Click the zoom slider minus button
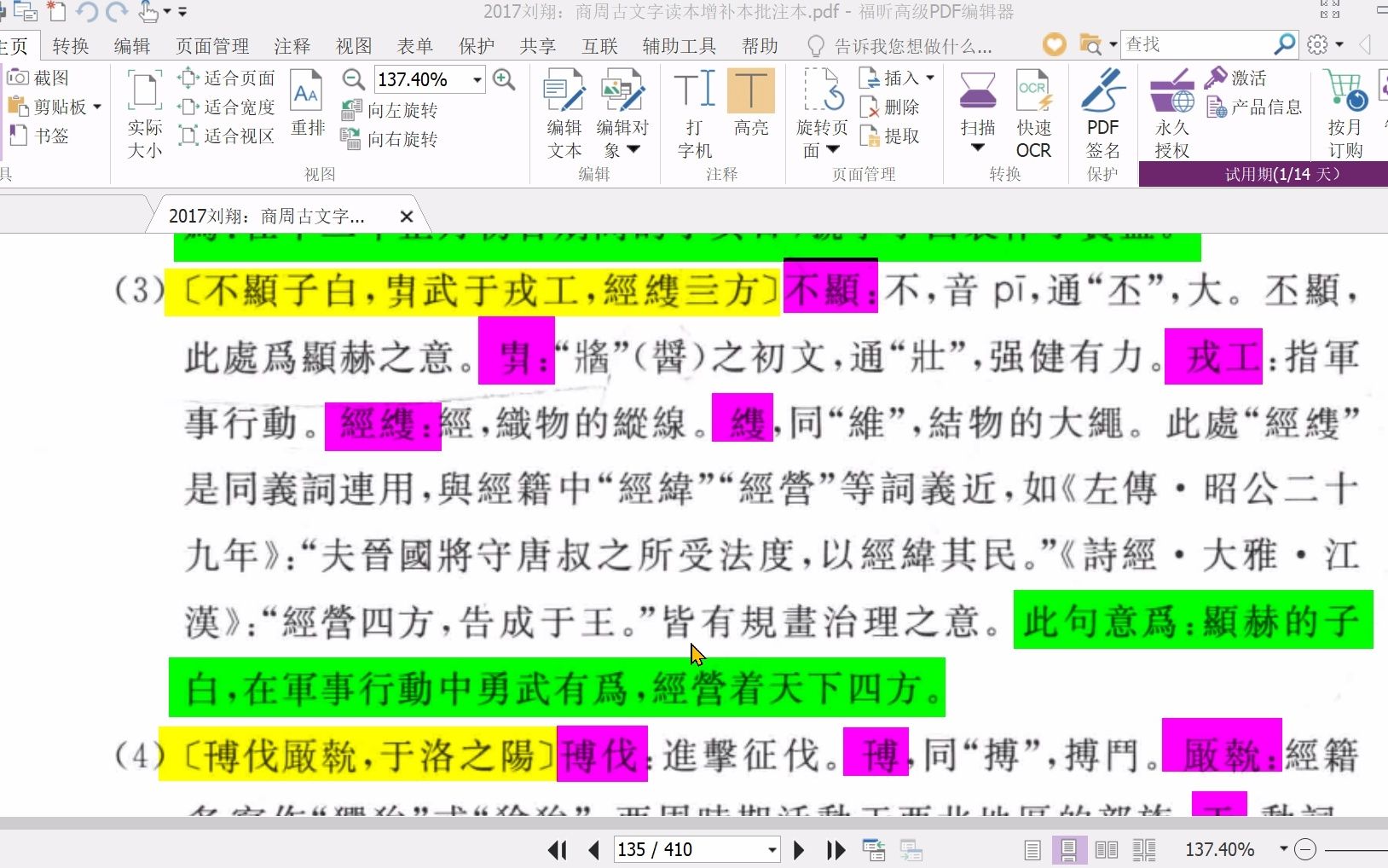Screen dimensions: 1388x868 tap(1305, 849)
